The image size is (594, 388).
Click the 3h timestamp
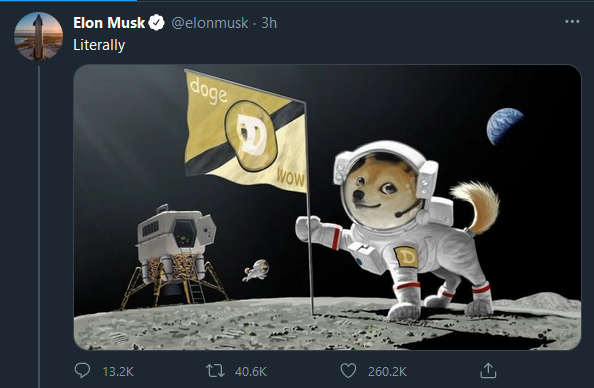[269, 23]
